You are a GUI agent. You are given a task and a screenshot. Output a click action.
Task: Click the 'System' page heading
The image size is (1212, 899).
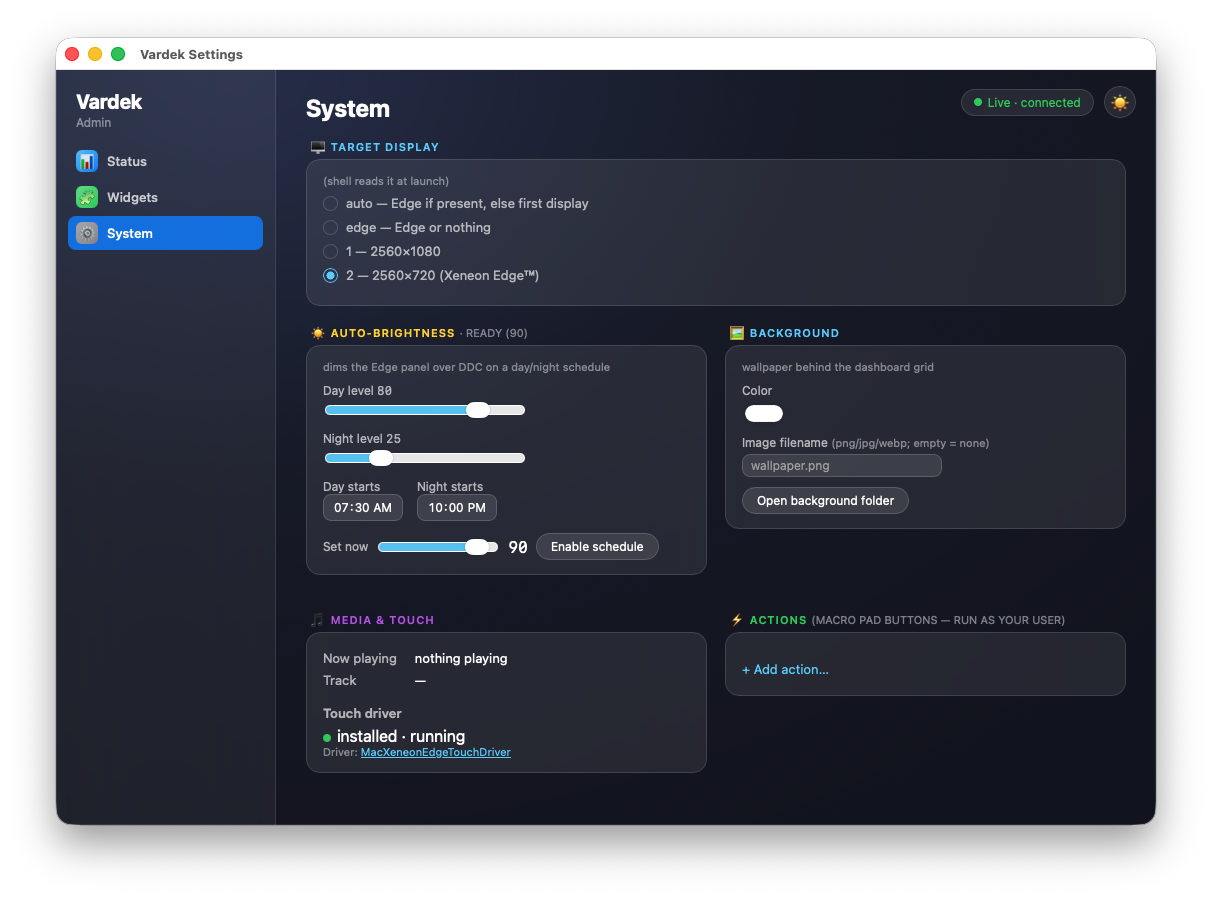pyautogui.click(x=348, y=109)
